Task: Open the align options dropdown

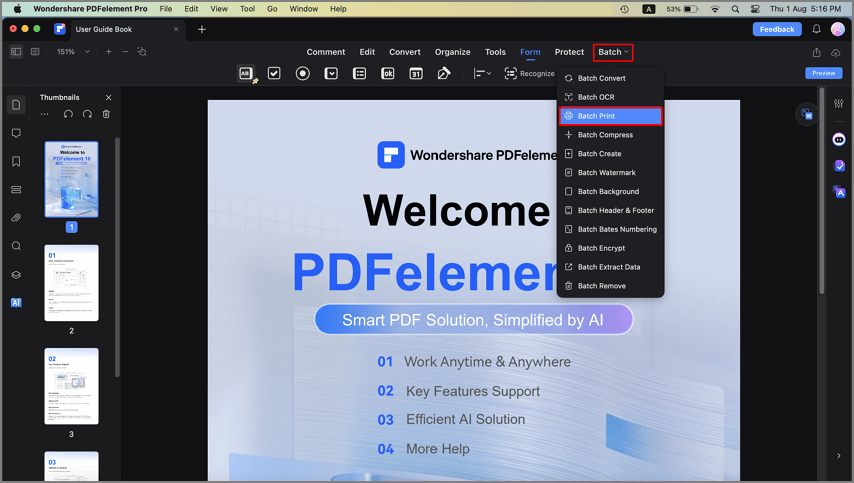Action: pyautogui.click(x=482, y=73)
